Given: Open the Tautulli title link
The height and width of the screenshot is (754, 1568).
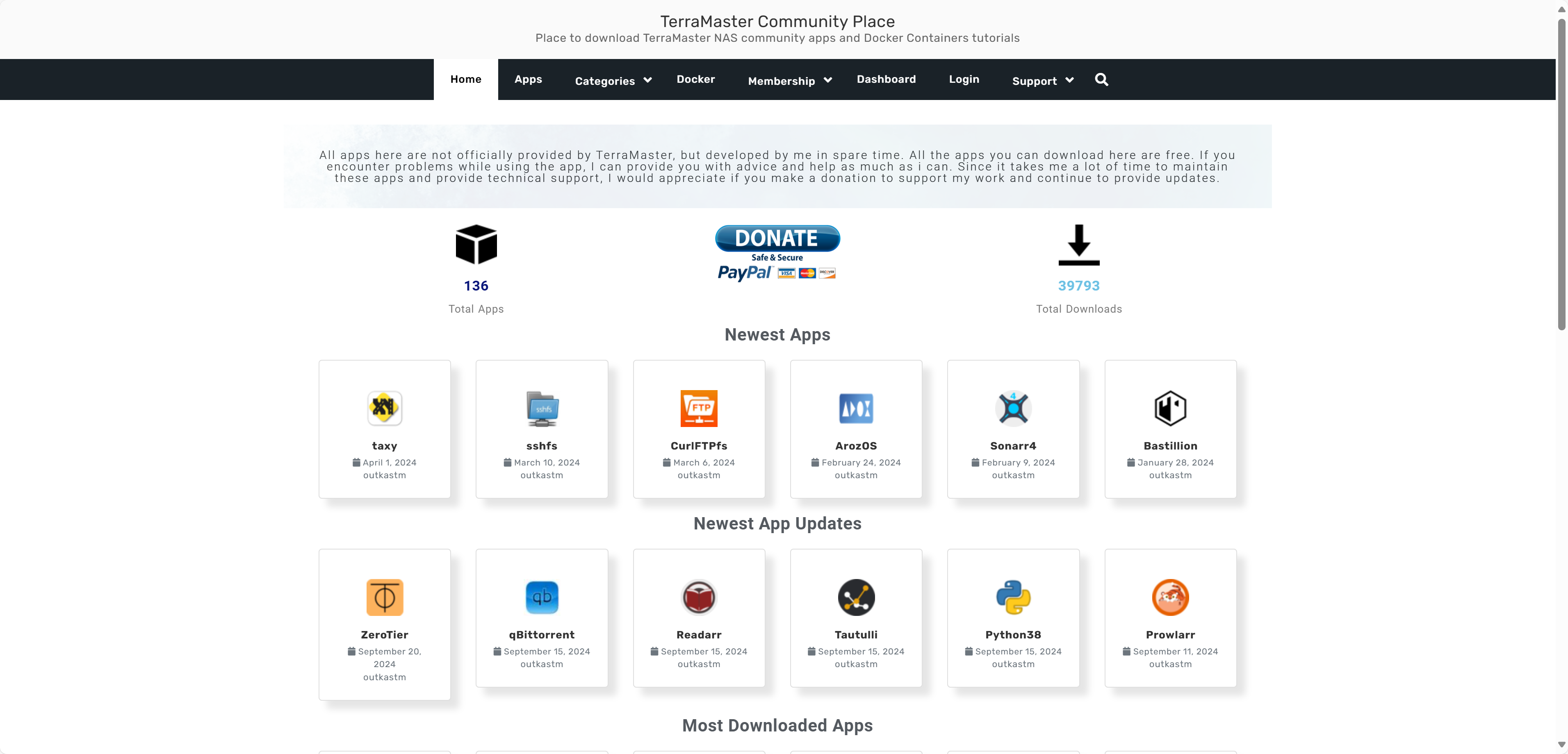Looking at the screenshot, I should point(856,635).
